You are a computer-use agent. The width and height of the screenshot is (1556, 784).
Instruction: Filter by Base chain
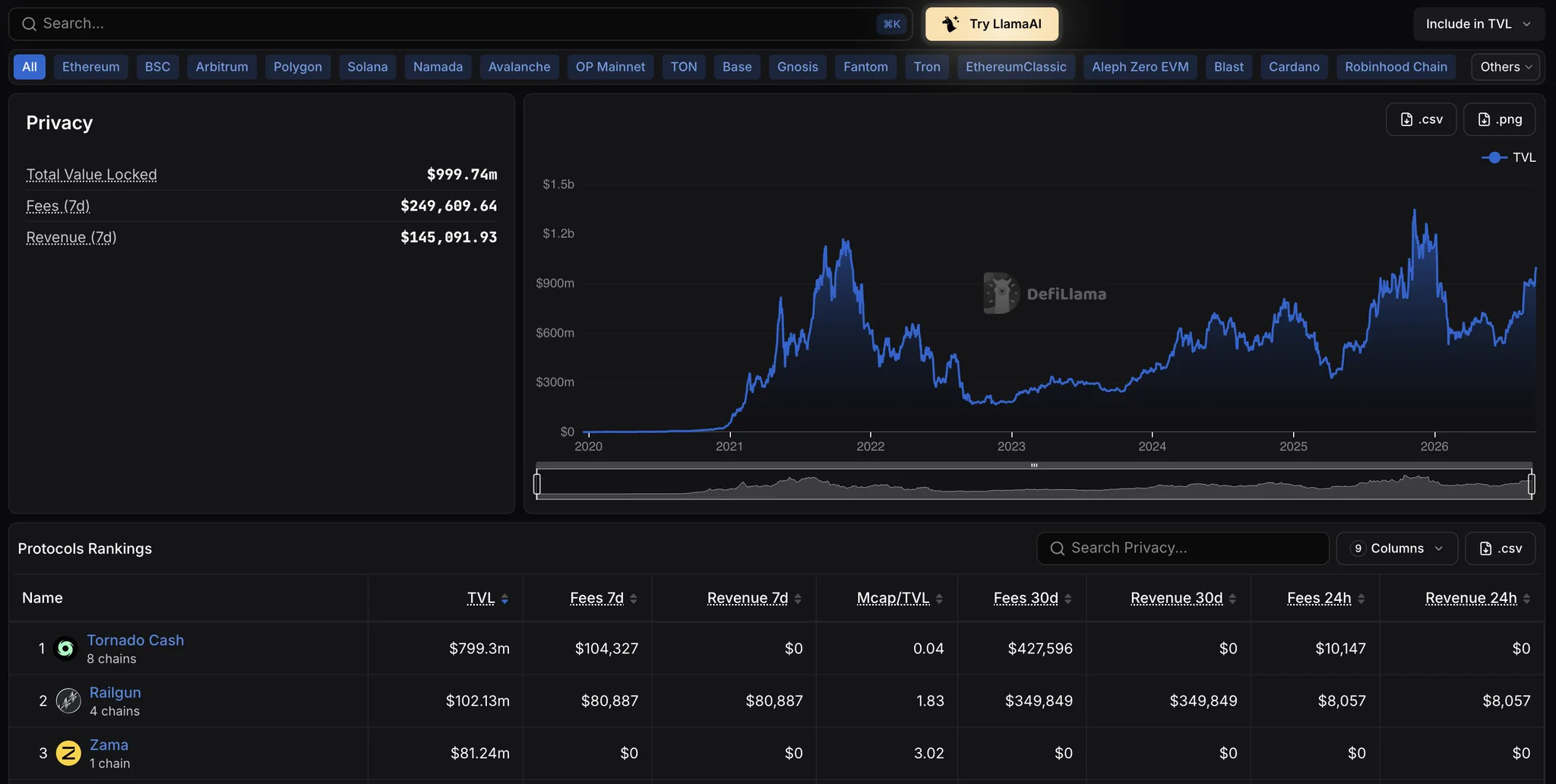737,67
